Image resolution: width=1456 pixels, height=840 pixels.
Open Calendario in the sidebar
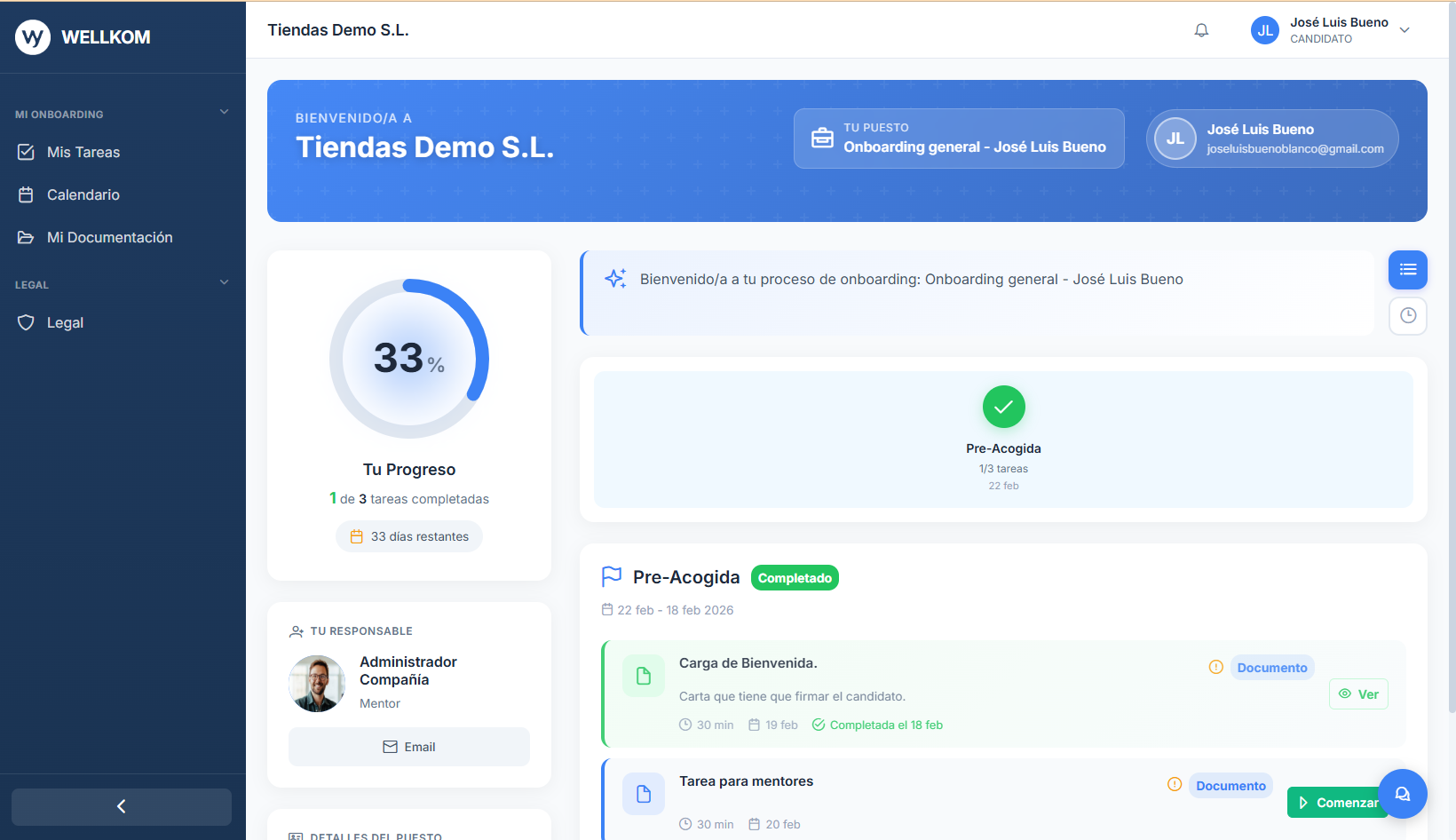coord(83,195)
